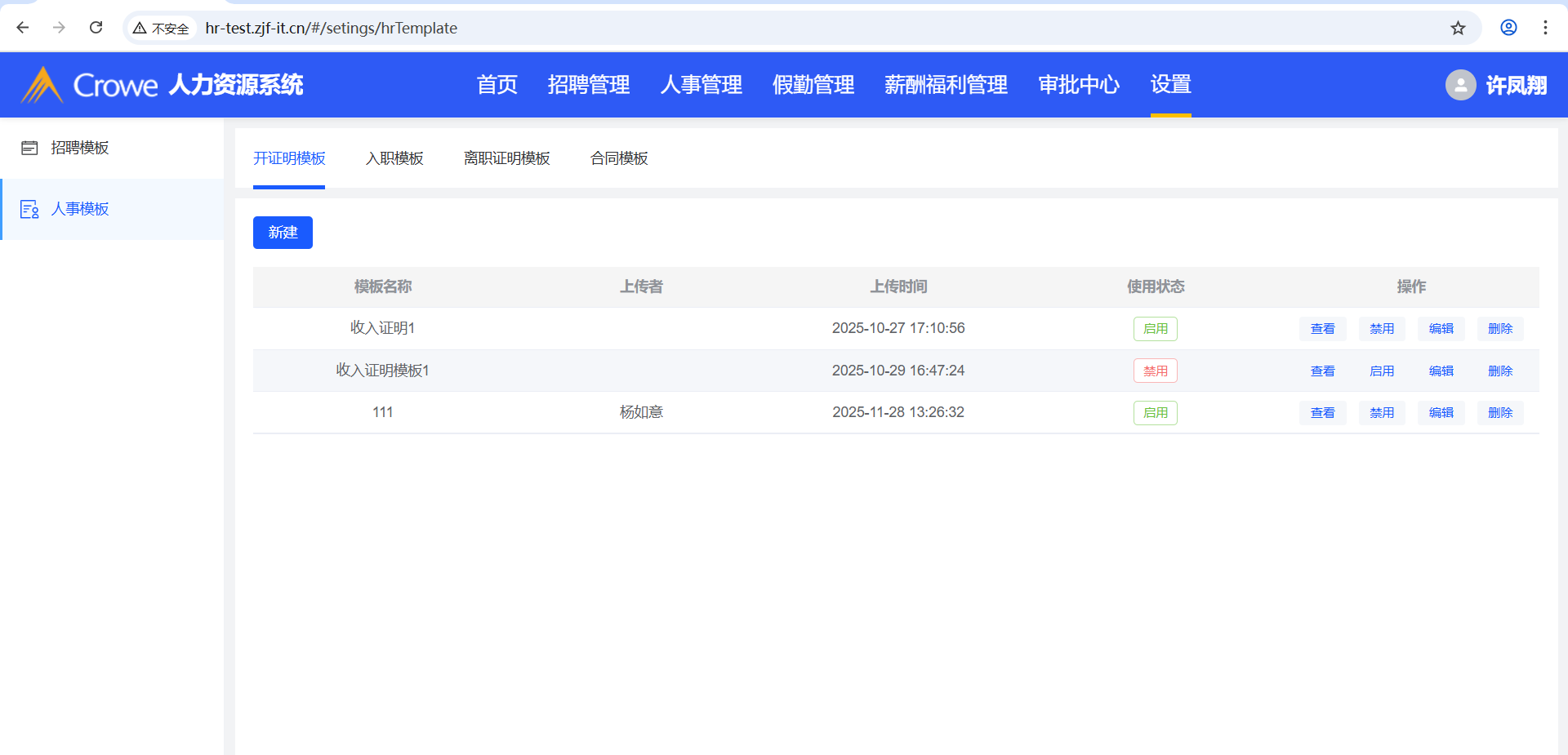
Task: Click the browser back arrow icon
Action: [23, 28]
